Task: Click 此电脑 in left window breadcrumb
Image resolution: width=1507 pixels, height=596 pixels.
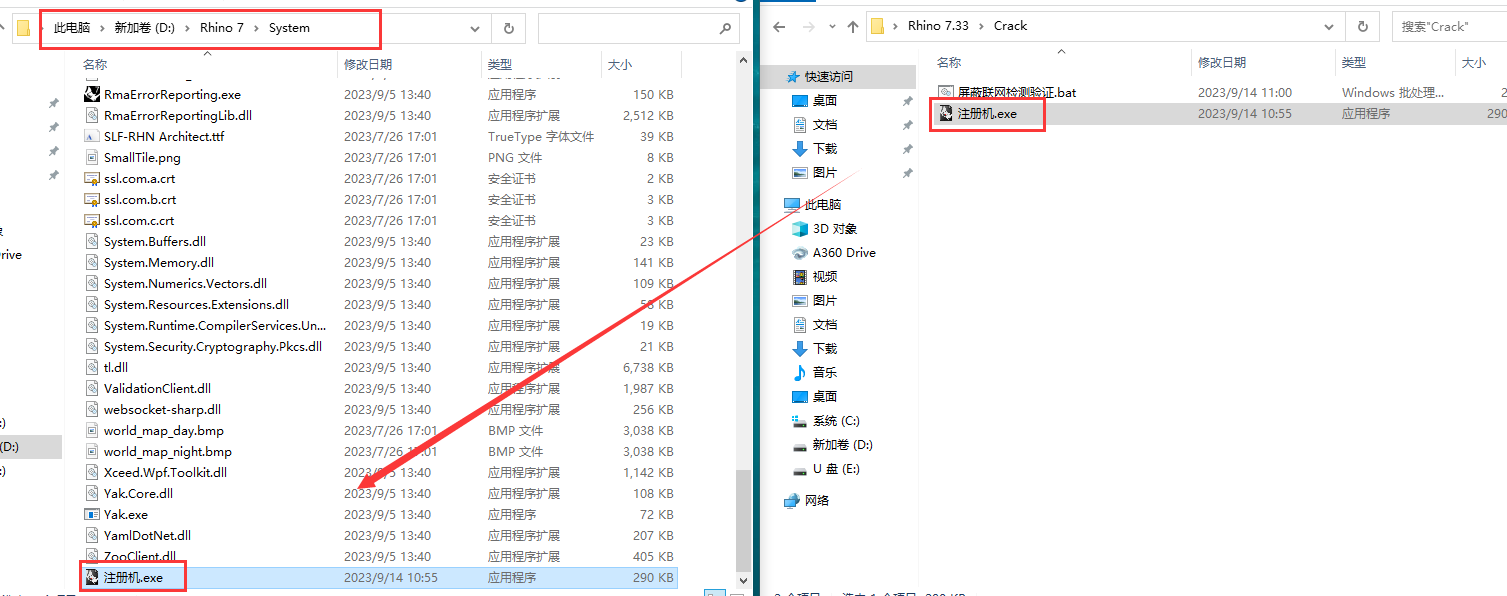Action: click(x=72, y=29)
